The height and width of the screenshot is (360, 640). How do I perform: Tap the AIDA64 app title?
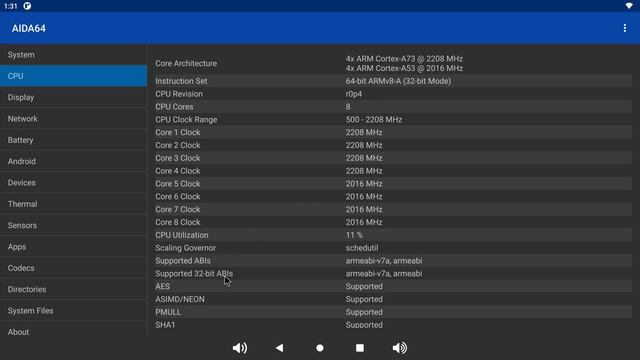coord(29,29)
